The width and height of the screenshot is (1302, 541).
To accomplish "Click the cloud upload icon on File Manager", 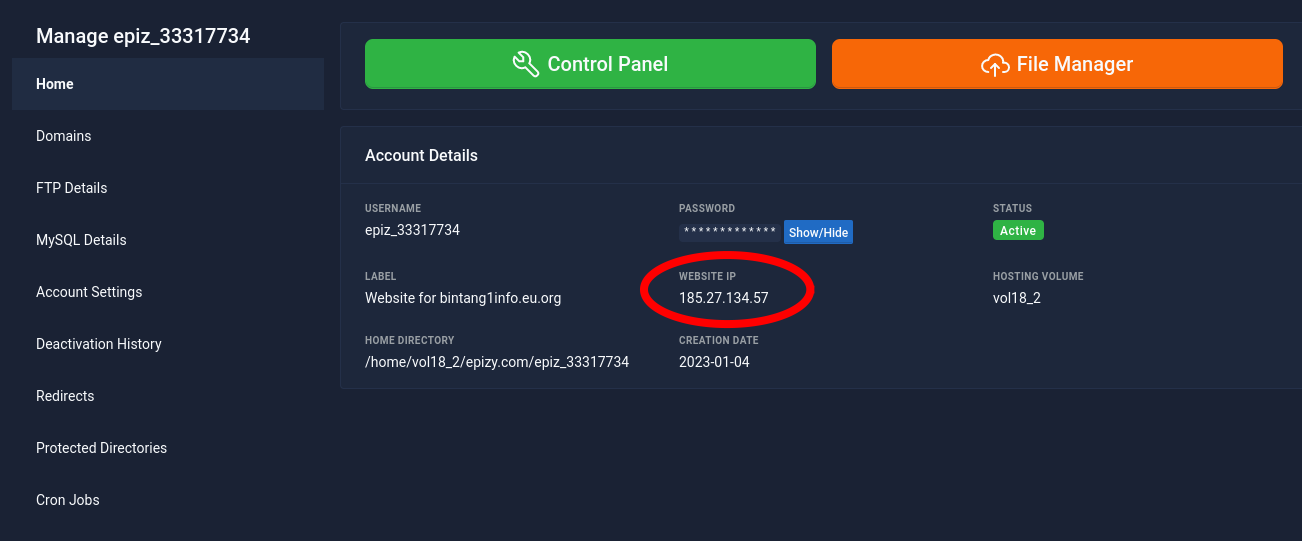I will pos(995,65).
